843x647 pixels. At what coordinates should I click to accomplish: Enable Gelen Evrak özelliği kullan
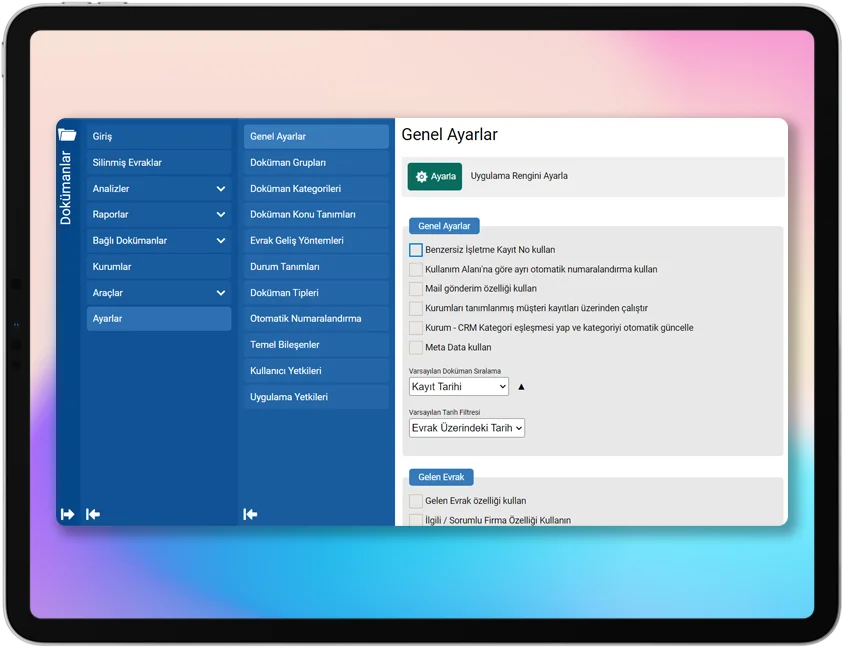pos(416,501)
